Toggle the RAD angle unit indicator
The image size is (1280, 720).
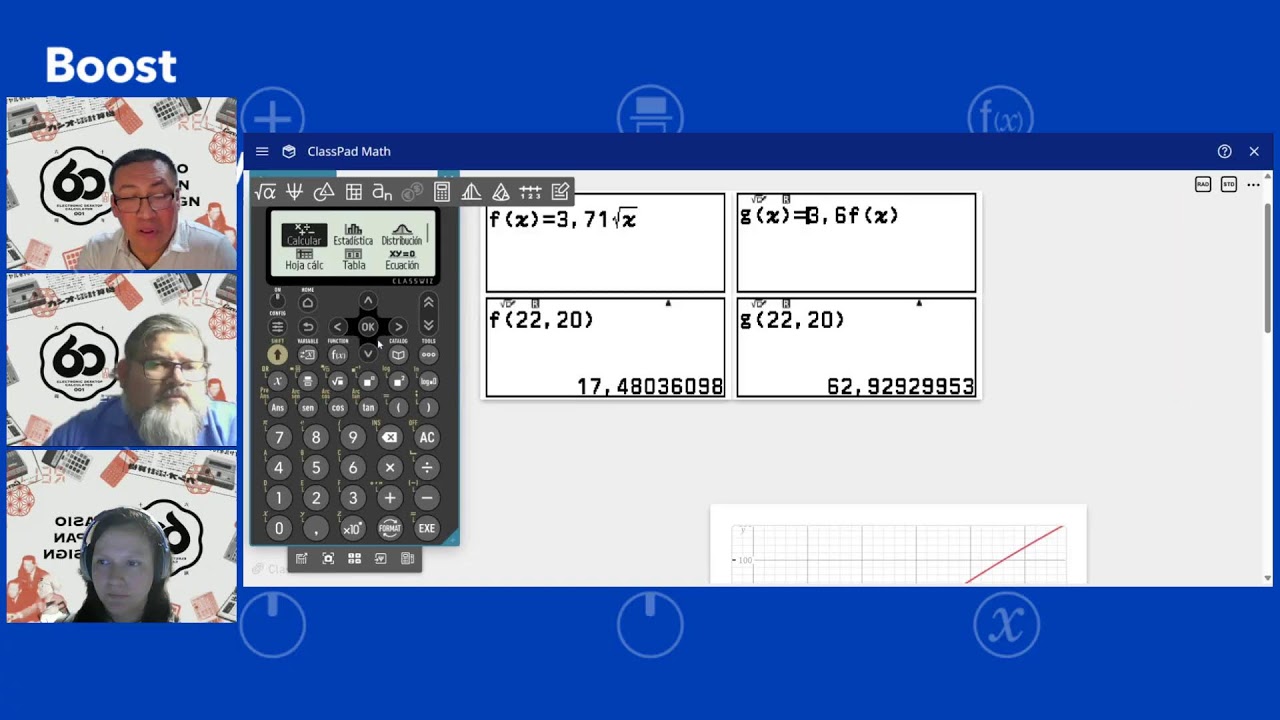tap(1203, 184)
